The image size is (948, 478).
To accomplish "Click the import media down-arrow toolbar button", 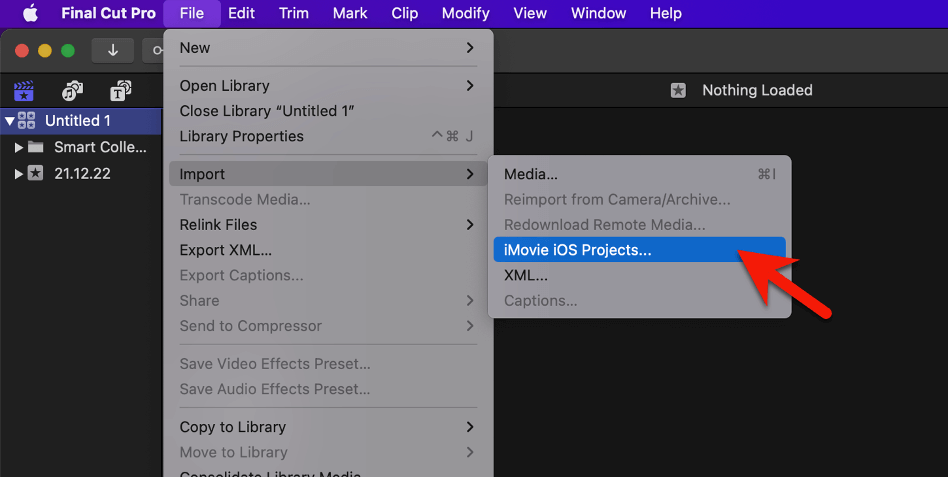I will [112, 51].
